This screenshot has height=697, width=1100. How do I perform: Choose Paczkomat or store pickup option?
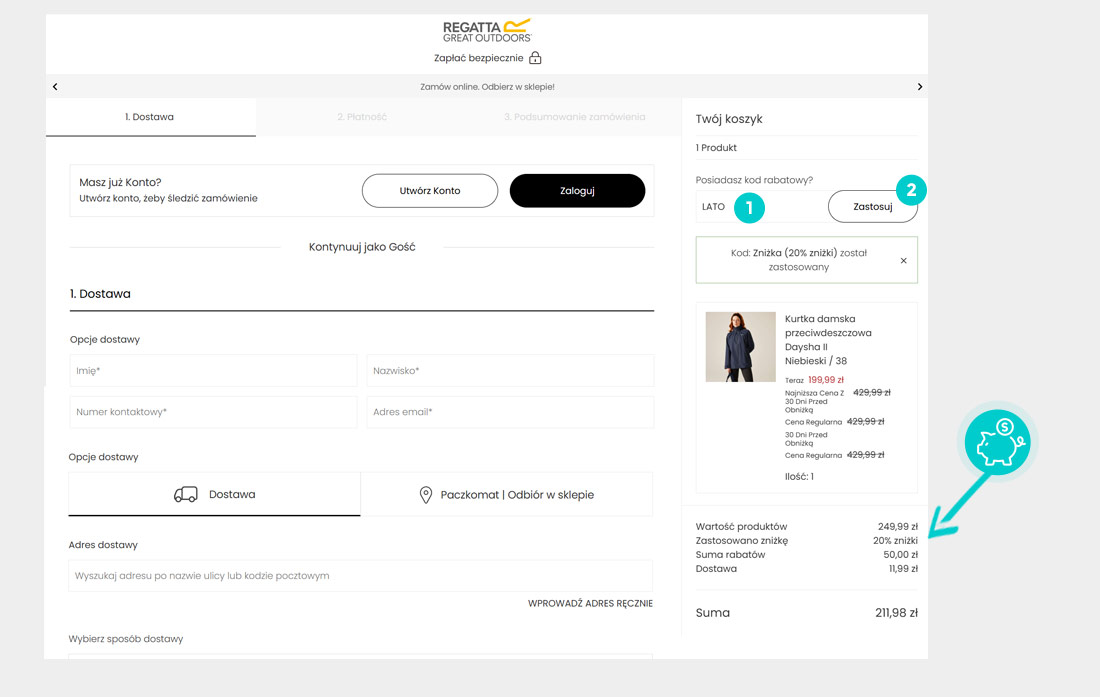click(x=507, y=495)
